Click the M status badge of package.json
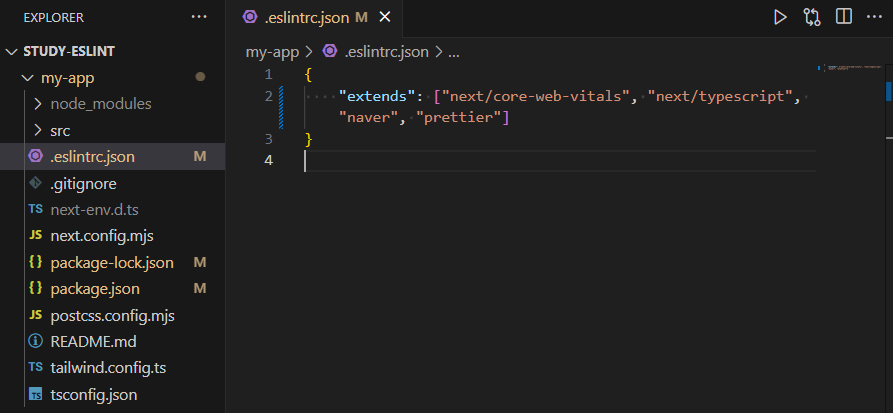This screenshot has width=893, height=413. pyautogui.click(x=199, y=289)
